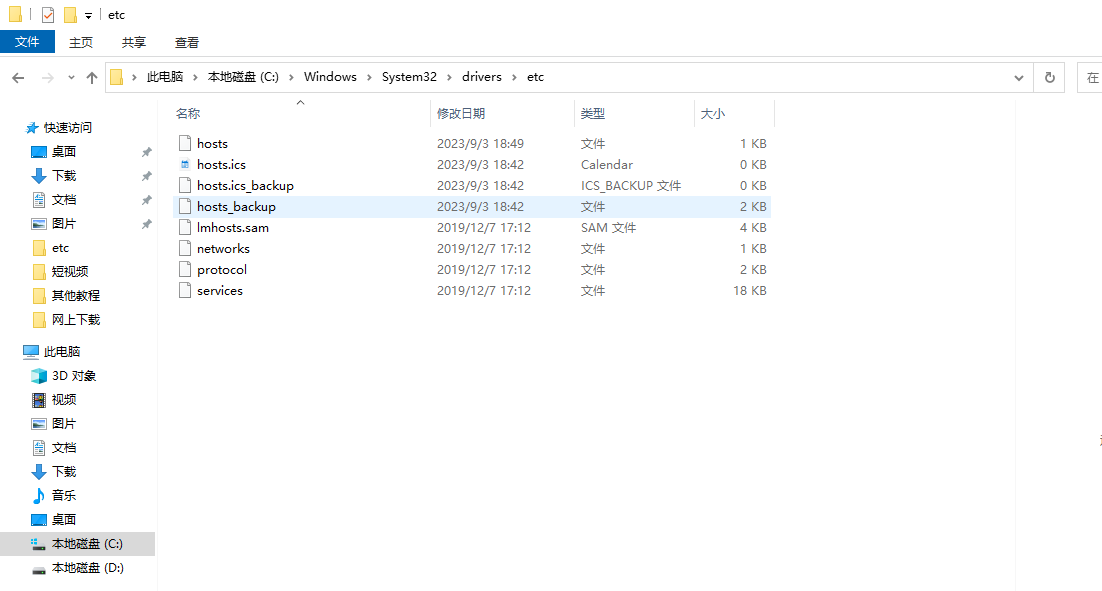The height and width of the screenshot is (591, 1102).
Task: Expand 此电脑 in the navigation pane
Action: pos(18,351)
